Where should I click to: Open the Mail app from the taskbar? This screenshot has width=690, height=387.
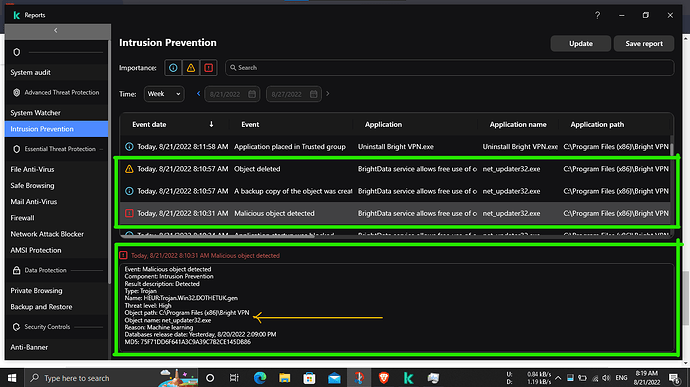pos(334,378)
